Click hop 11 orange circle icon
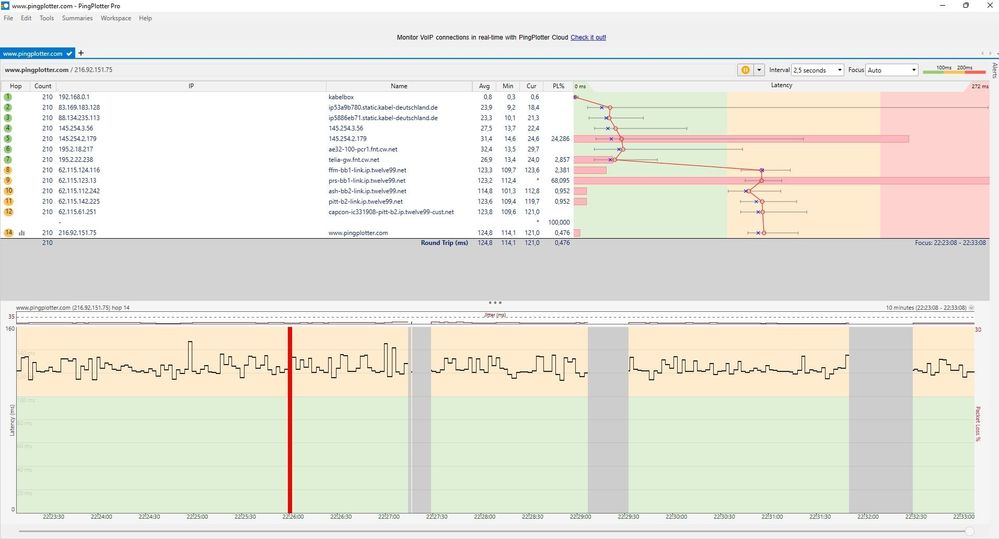This screenshot has height=539, width=999. pyautogui.click(x=8, y=201)
